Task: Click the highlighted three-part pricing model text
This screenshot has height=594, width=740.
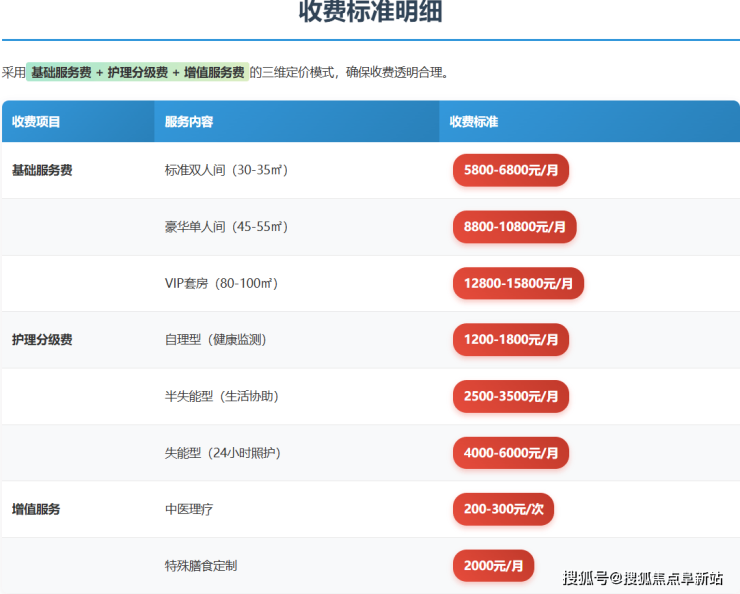Action: [x=137, y=72]
